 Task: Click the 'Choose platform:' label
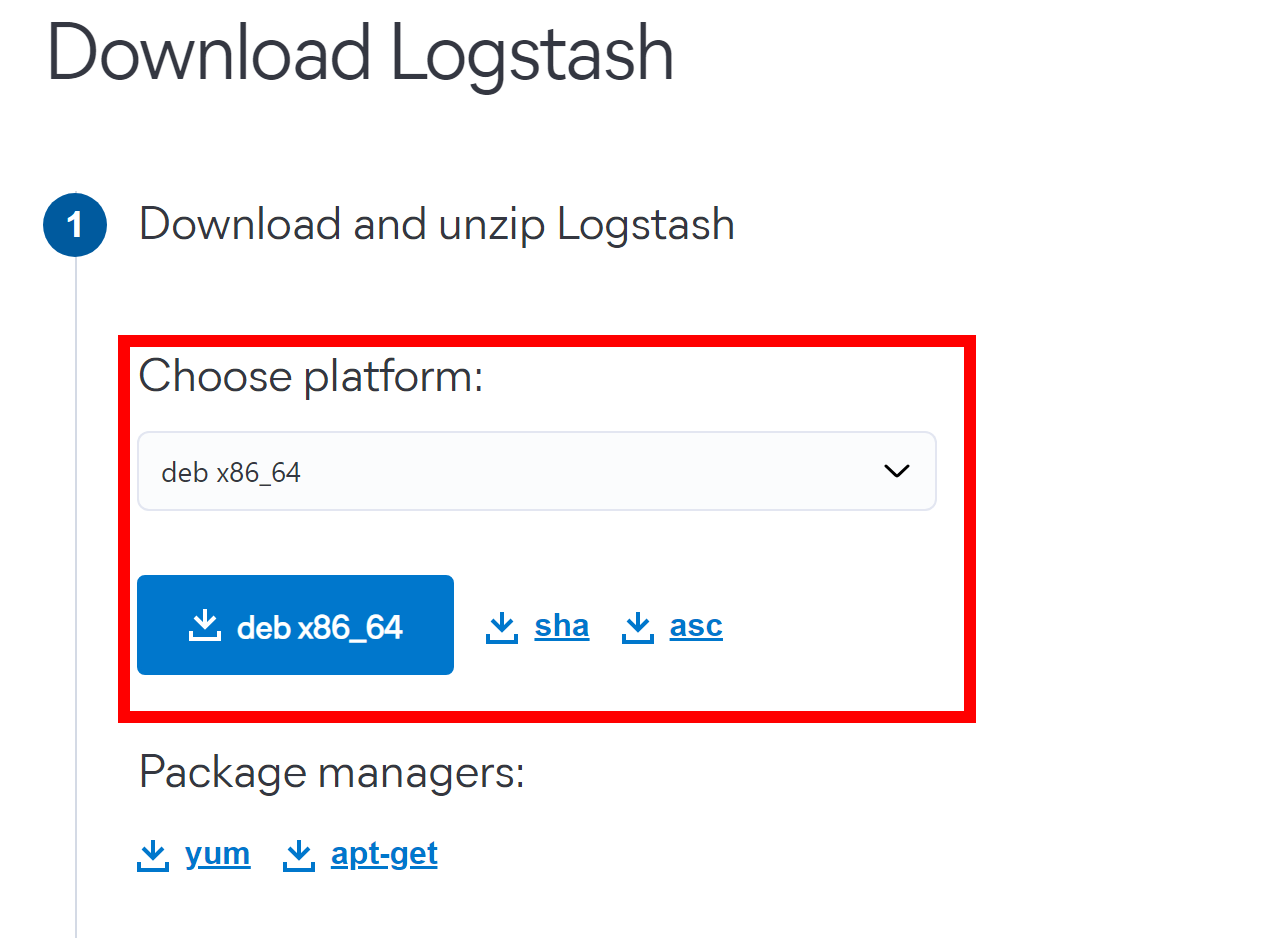point(311,377)
